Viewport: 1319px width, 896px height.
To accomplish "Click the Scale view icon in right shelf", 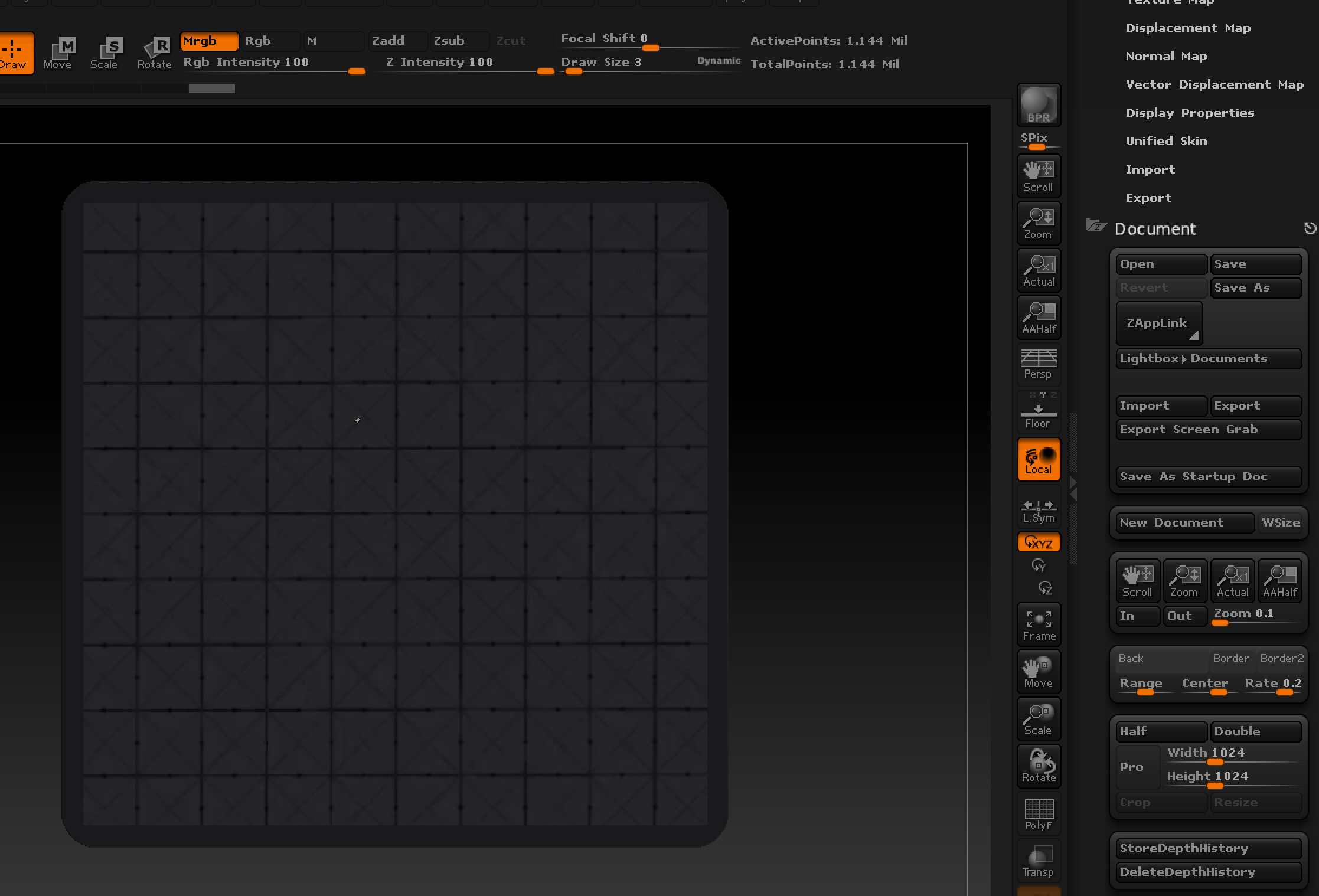I will [1039, 719].
